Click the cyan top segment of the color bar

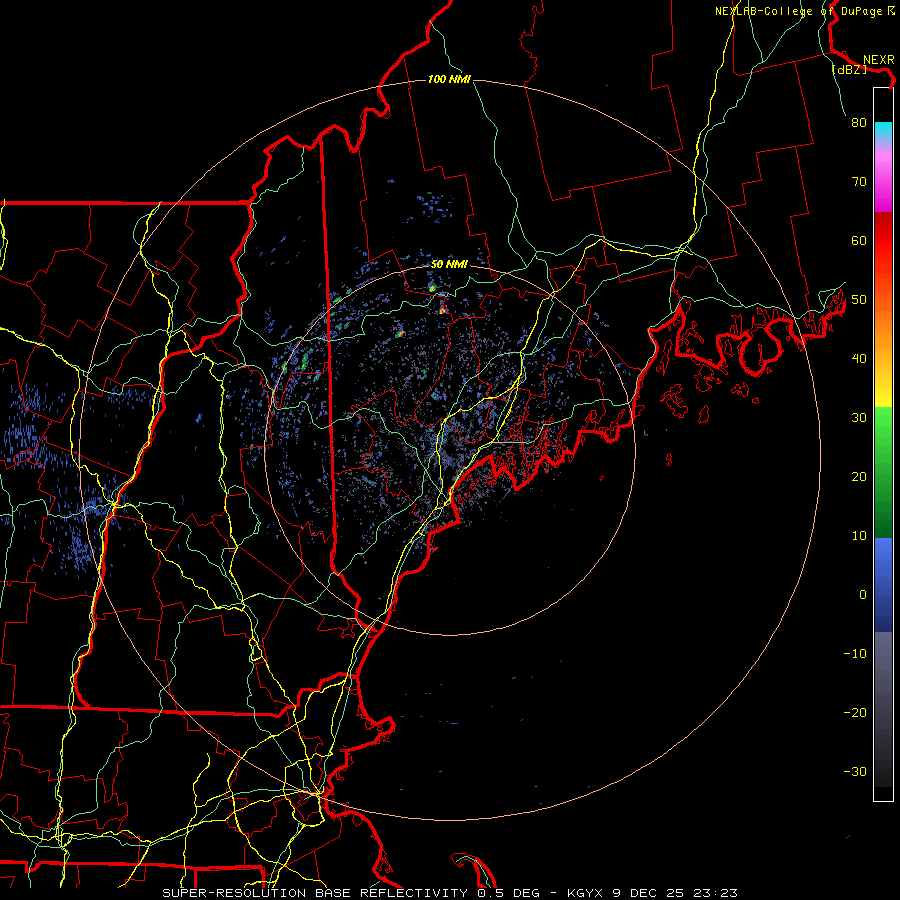(883, 132)
